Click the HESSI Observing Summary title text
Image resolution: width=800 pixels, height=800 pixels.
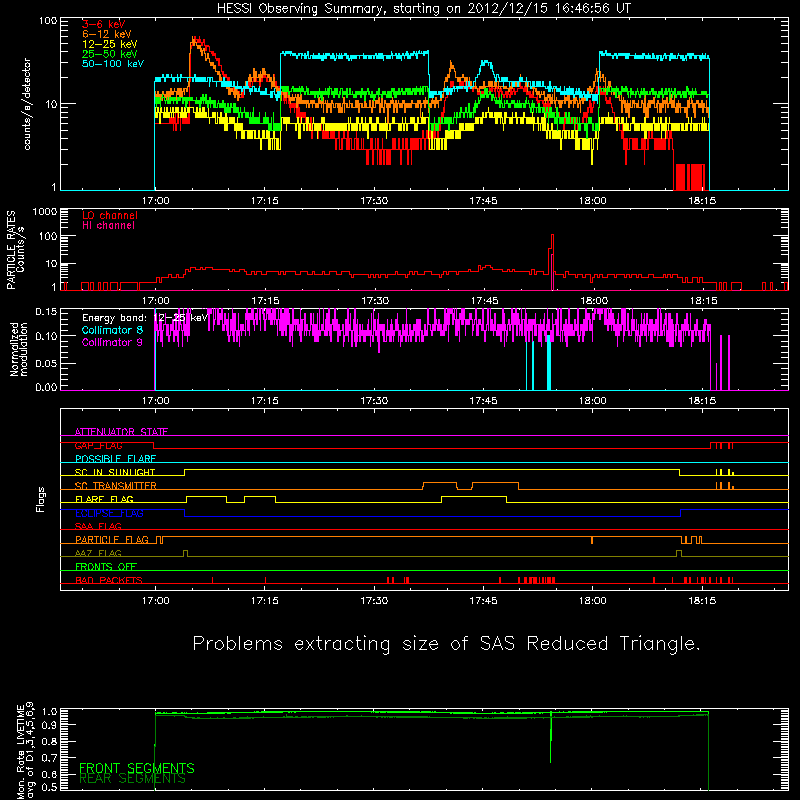pos(424,8)
